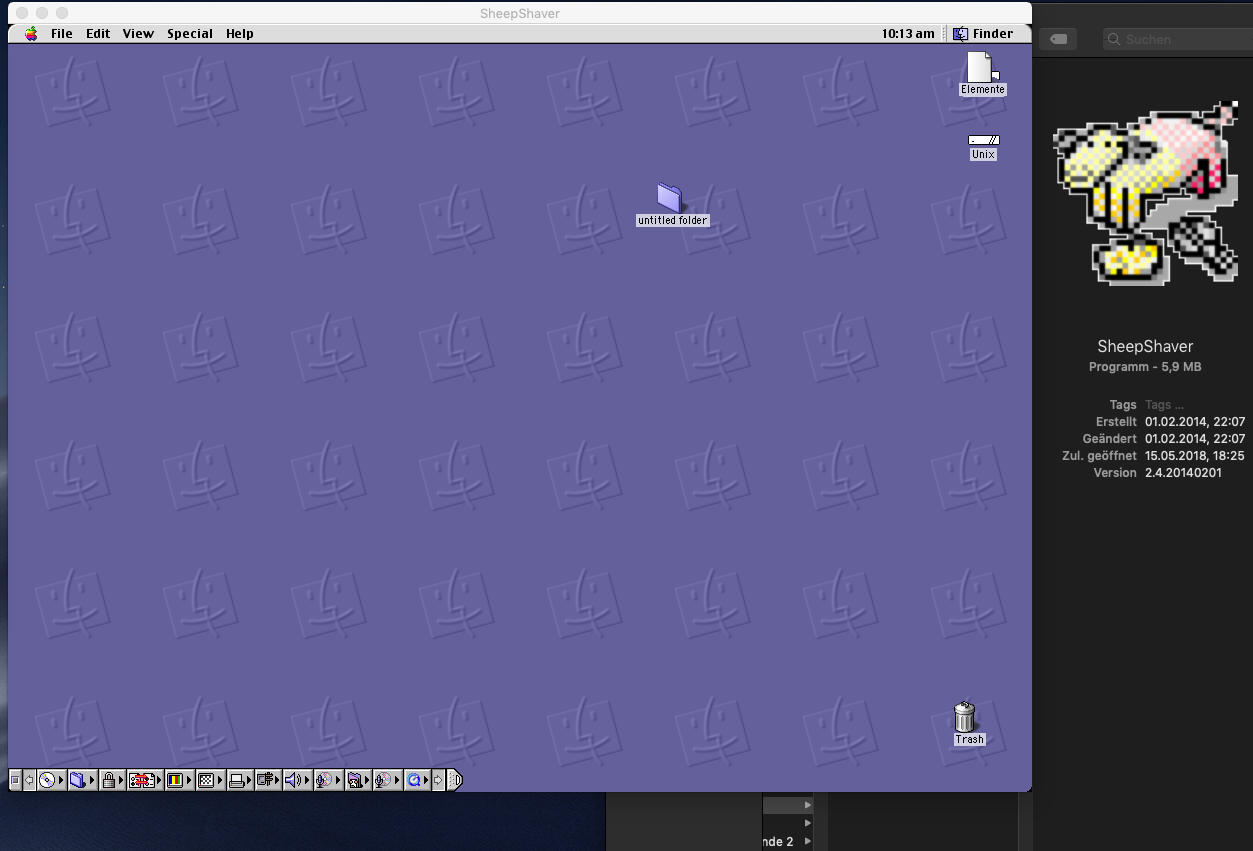The height and width of the screenshot is (851, 1253).
Task: Open the AppleTalk switch module with red arrows
Action: tap(146, 780)
